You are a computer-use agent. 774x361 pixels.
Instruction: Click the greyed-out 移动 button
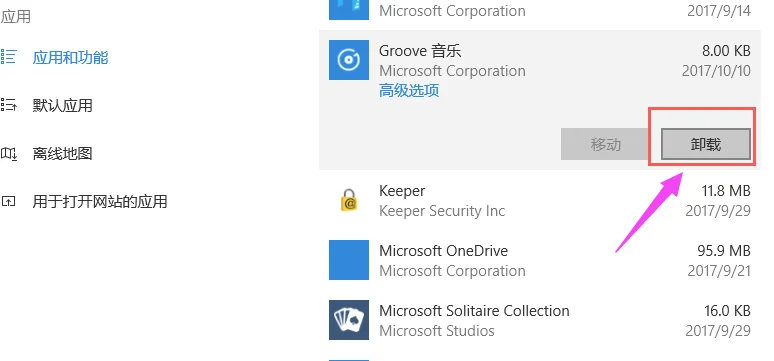[x=605, y=144]
